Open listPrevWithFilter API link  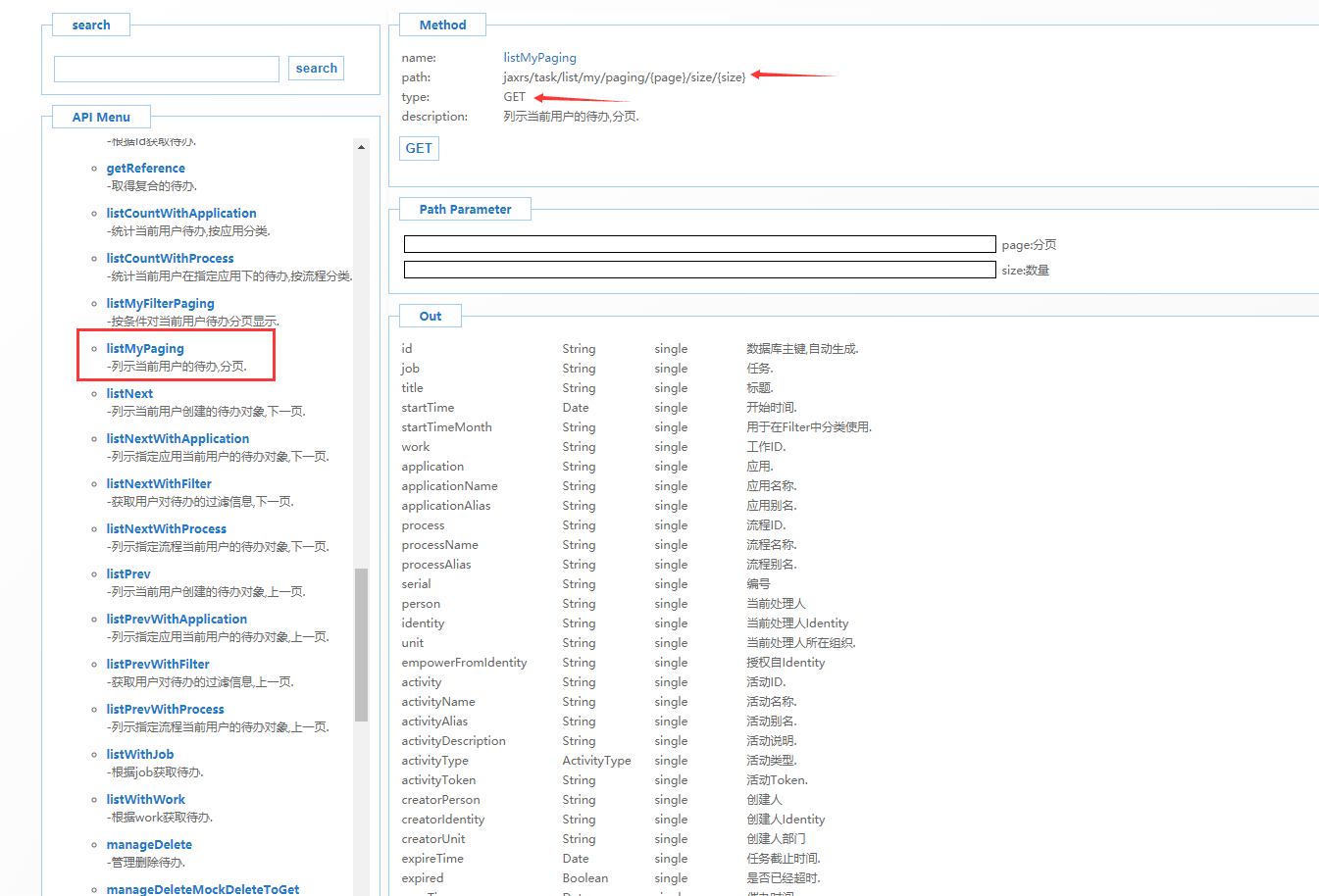tap(158, 665)
